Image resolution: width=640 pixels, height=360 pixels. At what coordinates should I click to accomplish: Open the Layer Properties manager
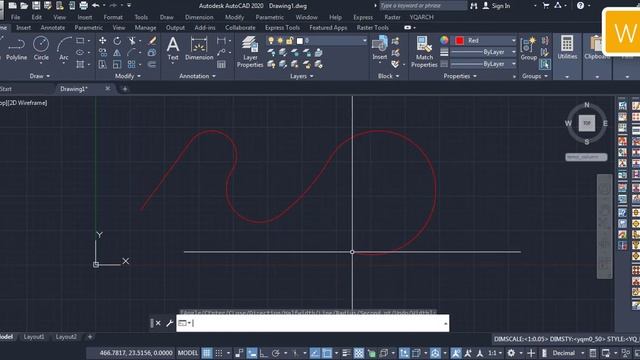point(250,52)
